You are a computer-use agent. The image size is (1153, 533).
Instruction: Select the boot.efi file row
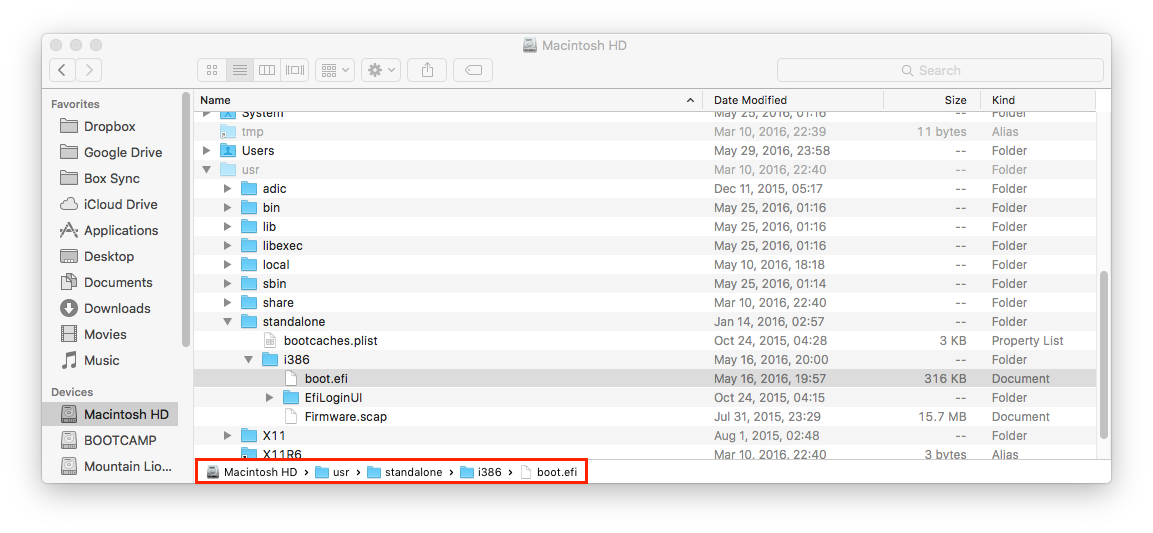click(645, 379)
